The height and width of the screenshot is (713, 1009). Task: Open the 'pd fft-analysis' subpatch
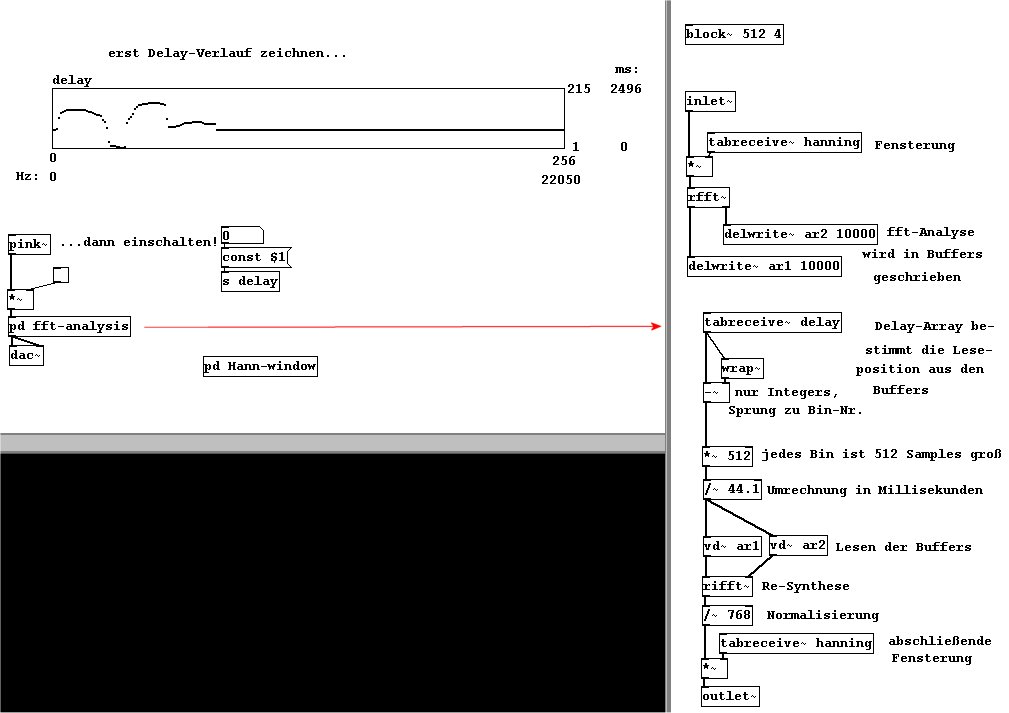click(x=69, y=327)
